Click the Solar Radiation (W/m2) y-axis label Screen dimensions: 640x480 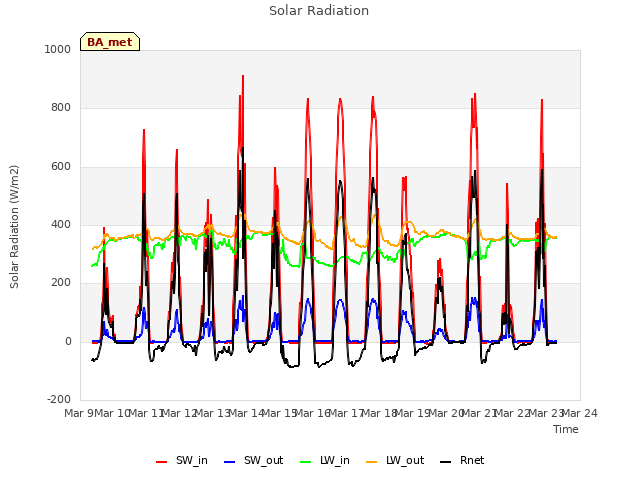click(14, 227)
